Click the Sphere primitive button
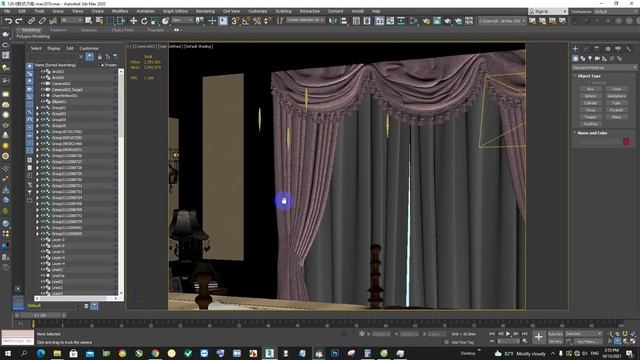This screenshot has width=640, height=360. (x=590, y=96)
